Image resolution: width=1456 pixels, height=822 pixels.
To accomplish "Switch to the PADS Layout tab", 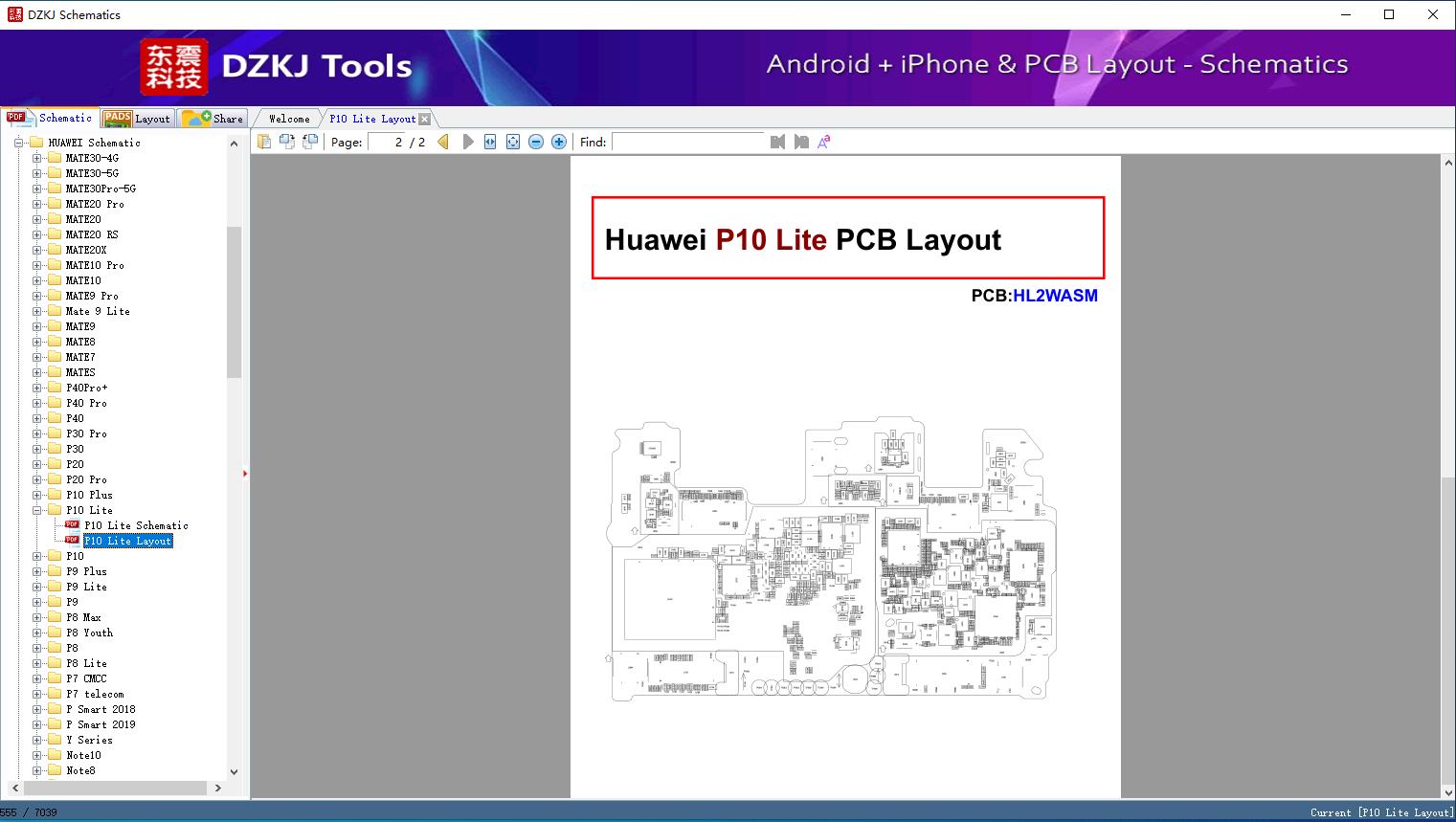I will [138, 118].
